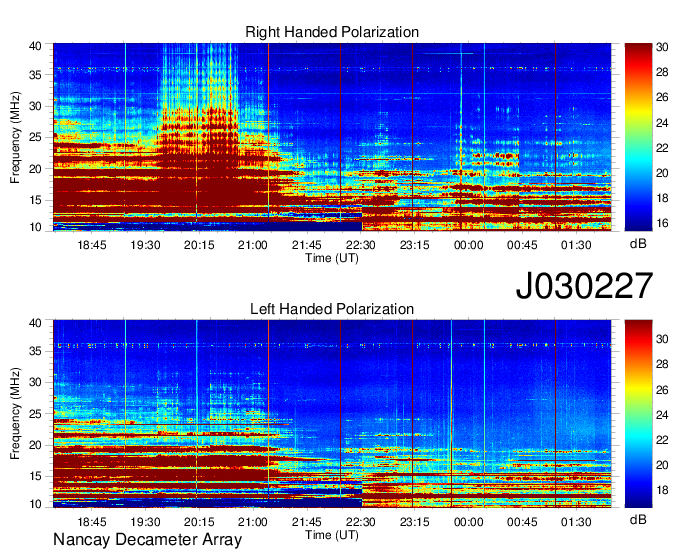The image size is (680, 552).
Task: Select the left-handed spectrogram plot area
Action: [x=332, y=414]
